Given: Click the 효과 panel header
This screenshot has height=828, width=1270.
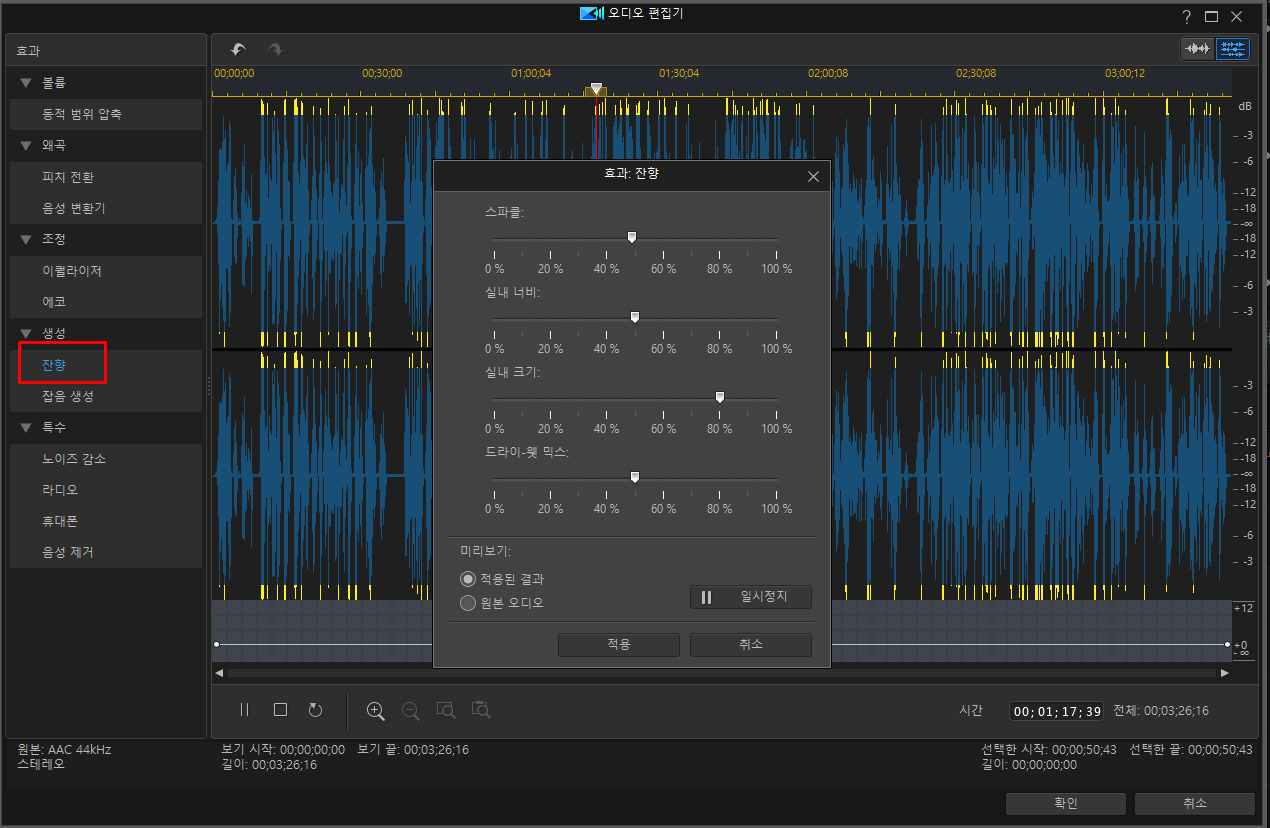Looking at the screenshot, I should pyautogui.click(x=104, y=51).
